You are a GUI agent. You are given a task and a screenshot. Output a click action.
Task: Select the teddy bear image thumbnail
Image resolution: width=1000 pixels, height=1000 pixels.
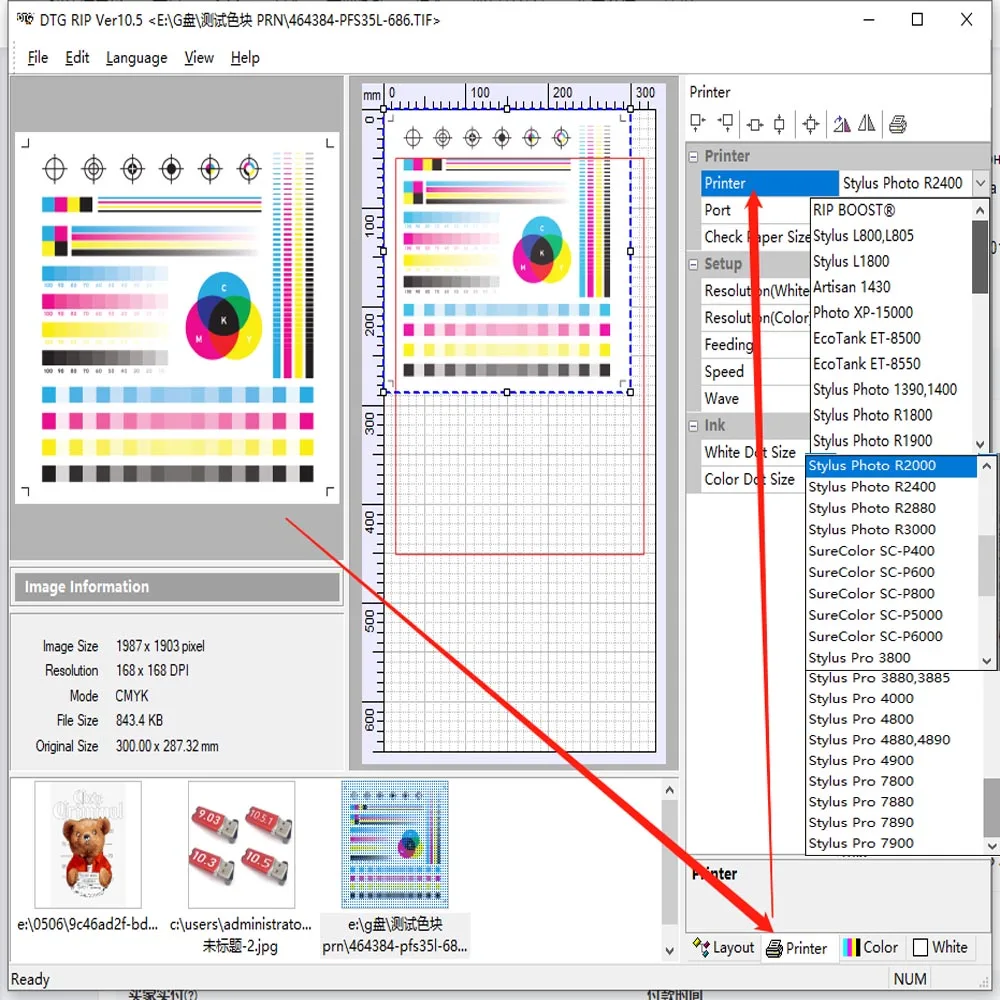click(88, 844)
